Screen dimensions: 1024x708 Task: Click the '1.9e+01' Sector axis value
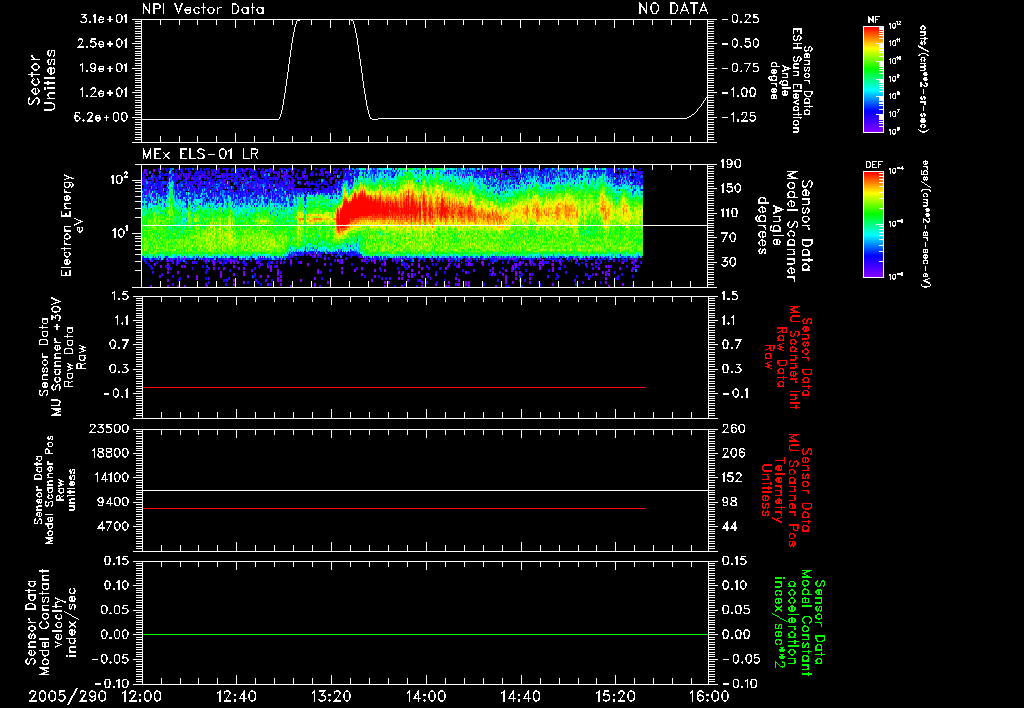(x=103, y=68)
